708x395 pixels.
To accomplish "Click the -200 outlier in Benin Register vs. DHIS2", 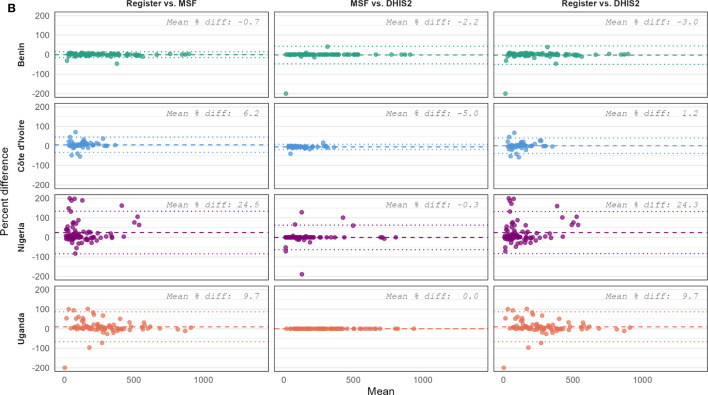I will 505,93.
